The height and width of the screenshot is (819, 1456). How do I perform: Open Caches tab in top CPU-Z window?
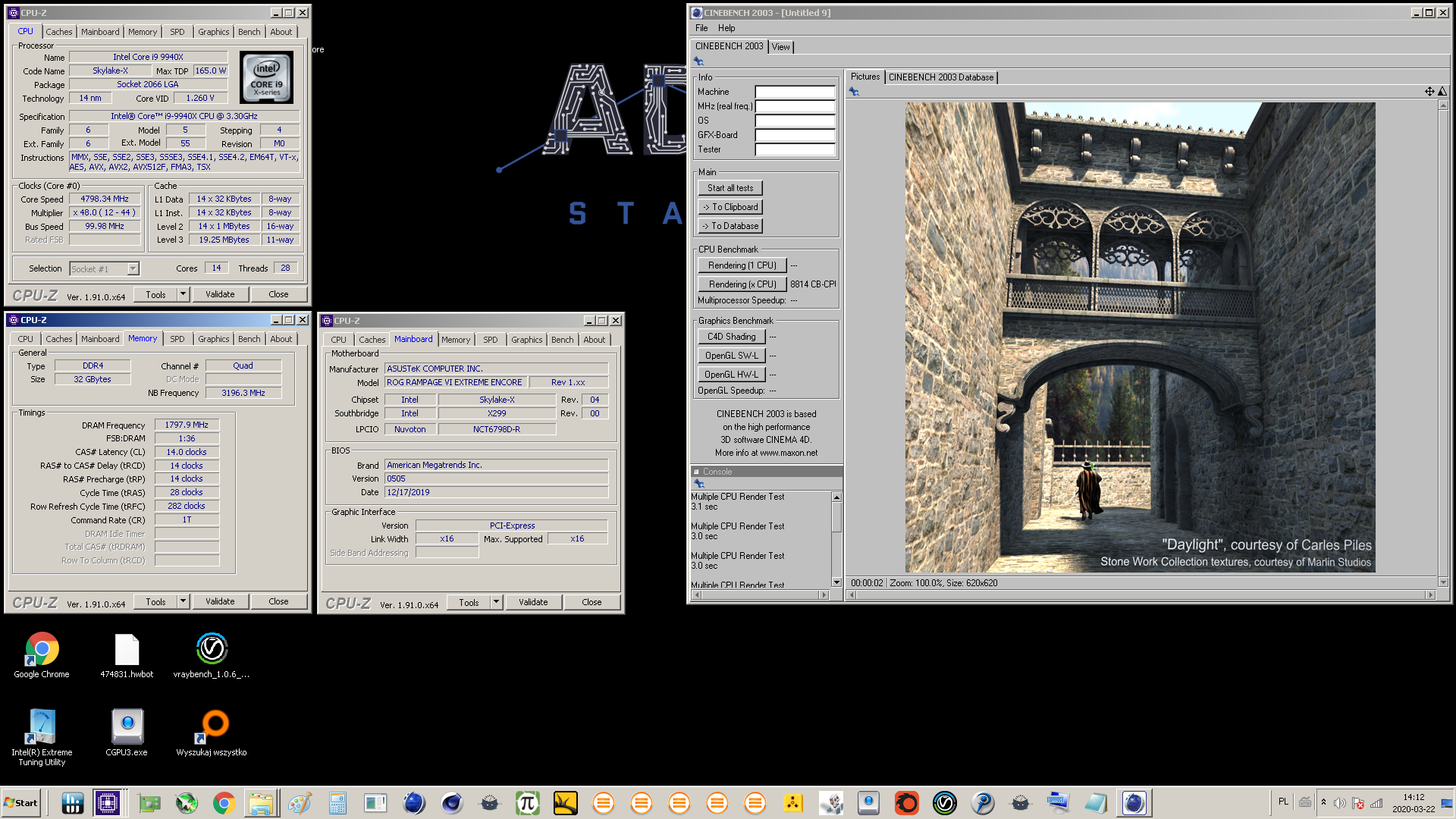coord(59,32)
